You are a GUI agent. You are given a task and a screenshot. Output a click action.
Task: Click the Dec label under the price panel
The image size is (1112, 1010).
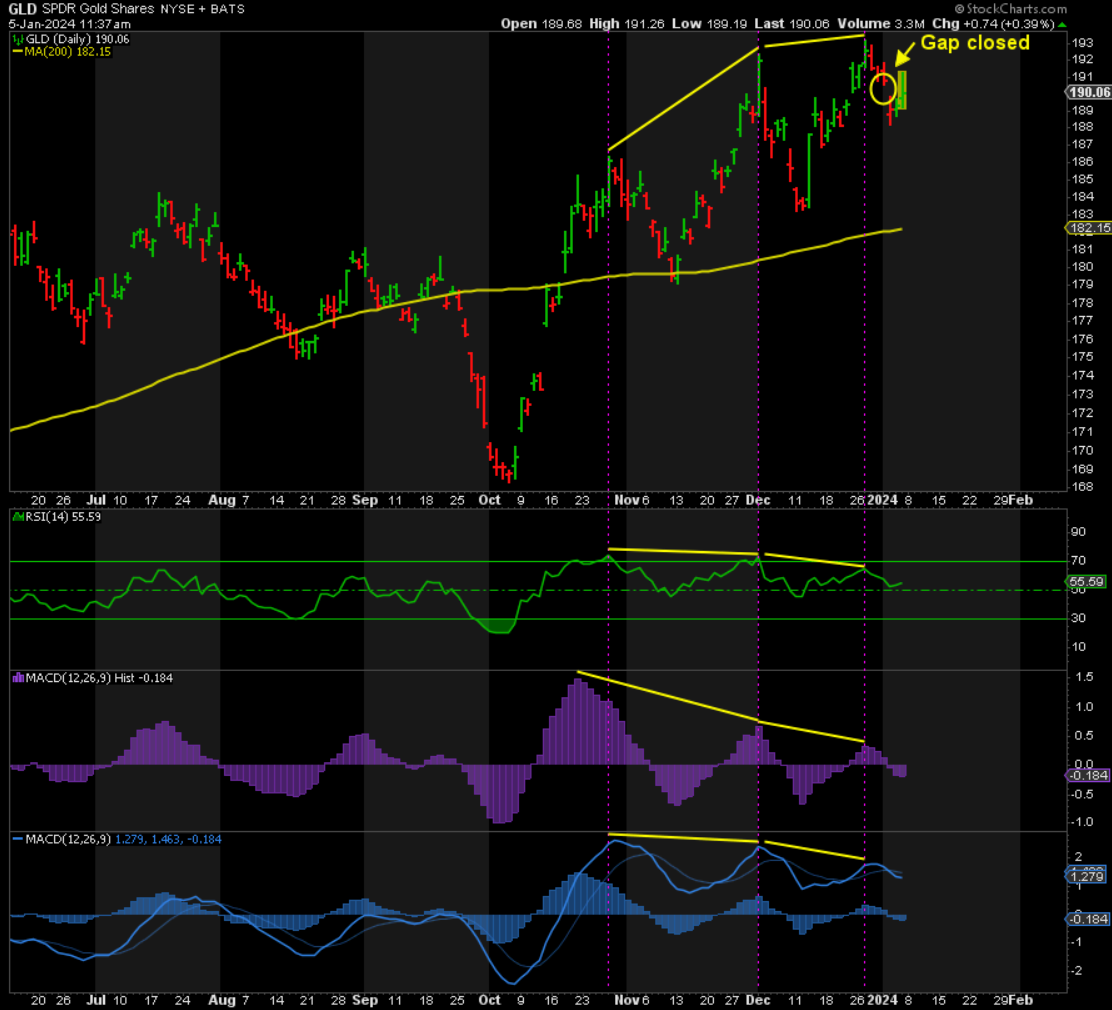click(758, 500)
